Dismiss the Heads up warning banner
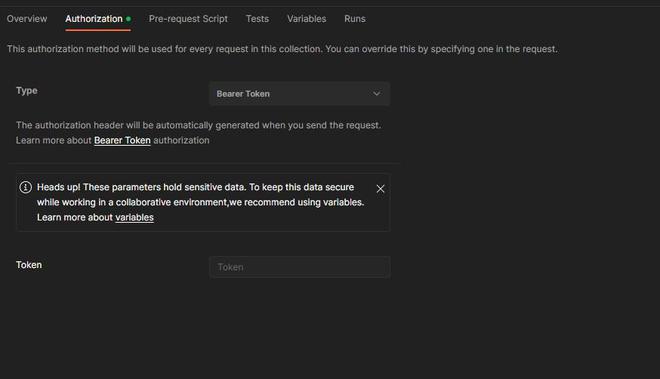 coord(381,189)
